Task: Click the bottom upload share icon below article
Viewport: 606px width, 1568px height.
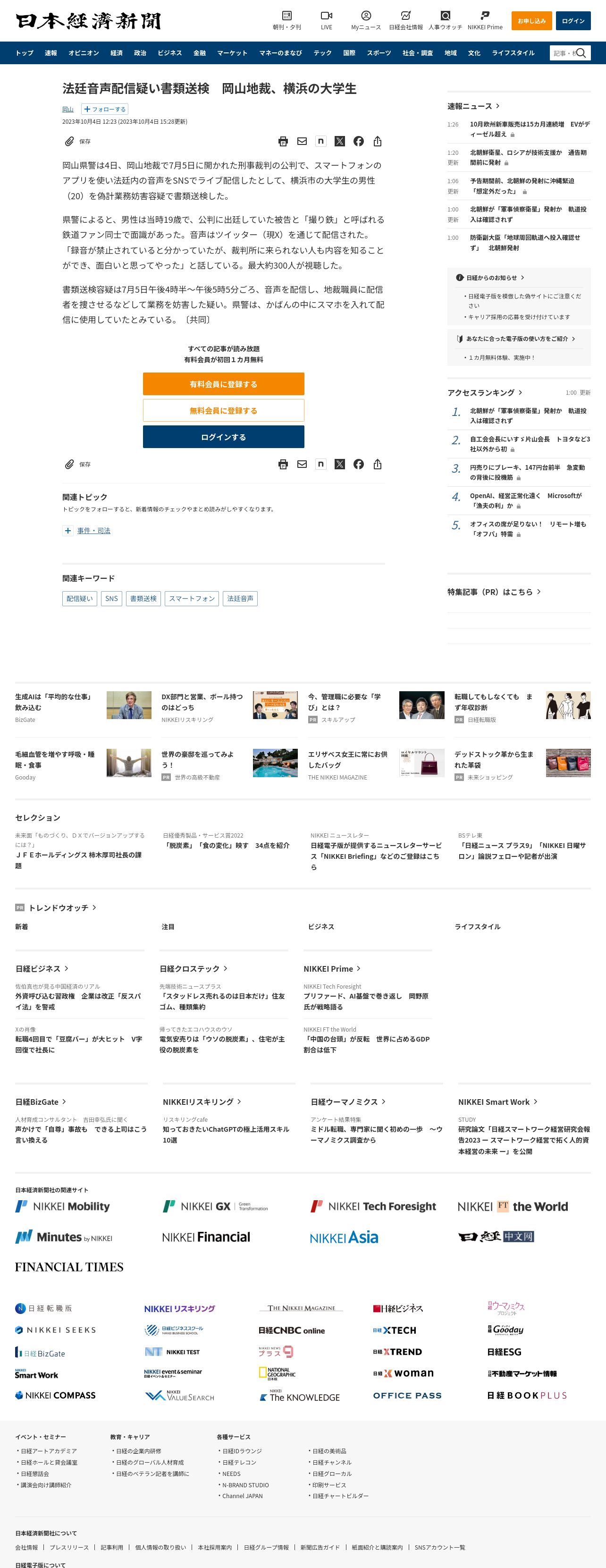Action: pyautogui.click(x=377, y=465)
